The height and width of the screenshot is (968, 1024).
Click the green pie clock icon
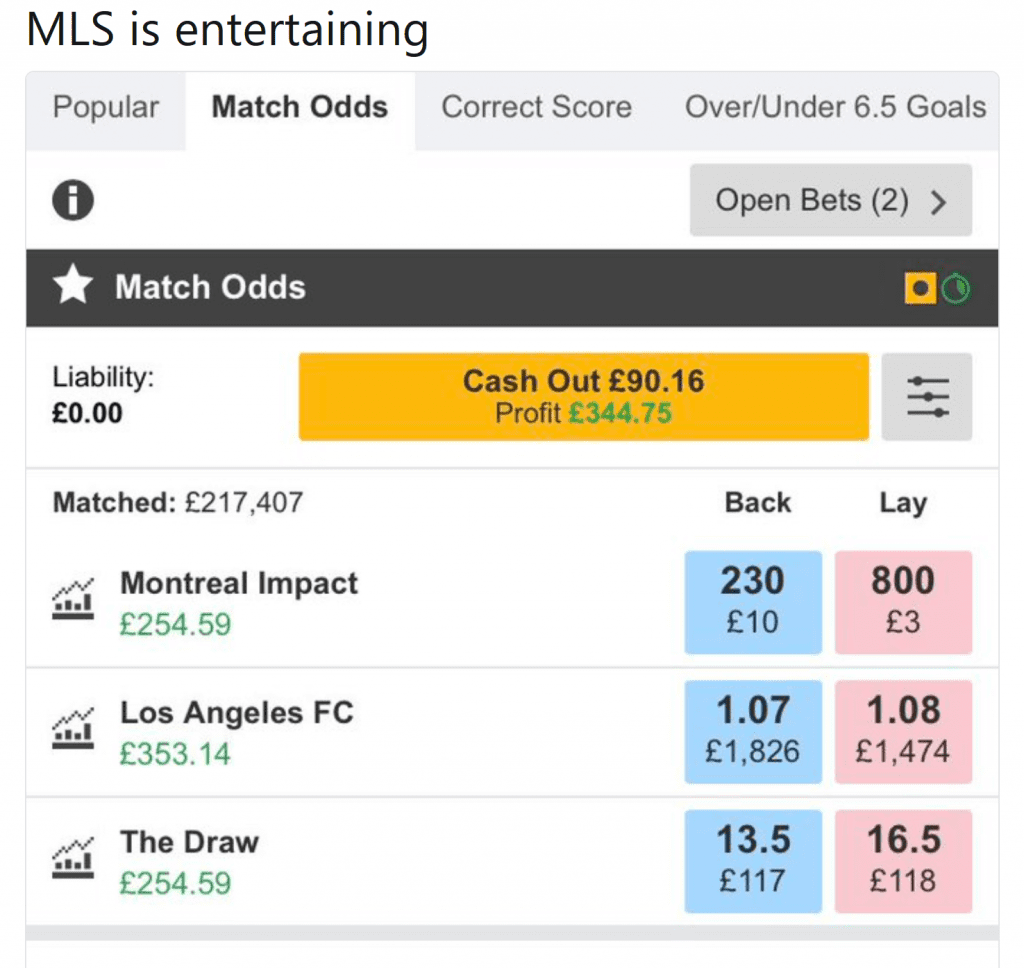pyautogui.click(x=955, y=289)
